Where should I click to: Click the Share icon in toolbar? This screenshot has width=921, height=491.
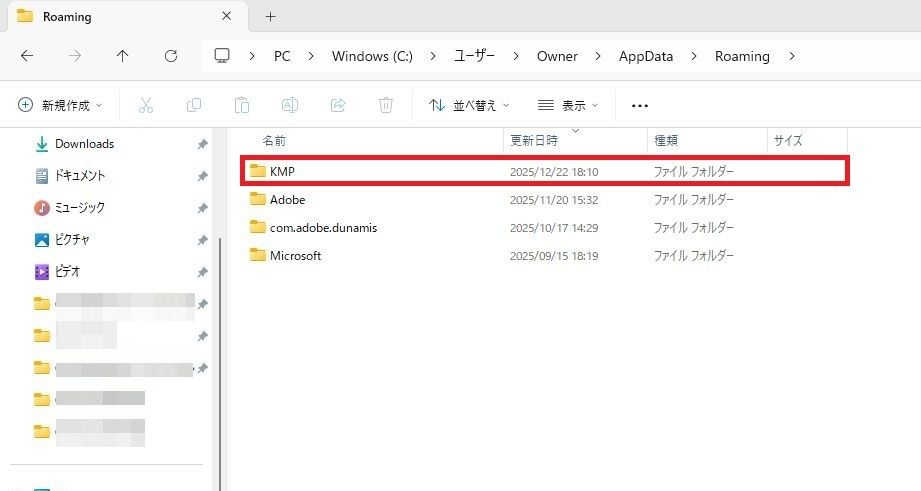tap(337, 105)
